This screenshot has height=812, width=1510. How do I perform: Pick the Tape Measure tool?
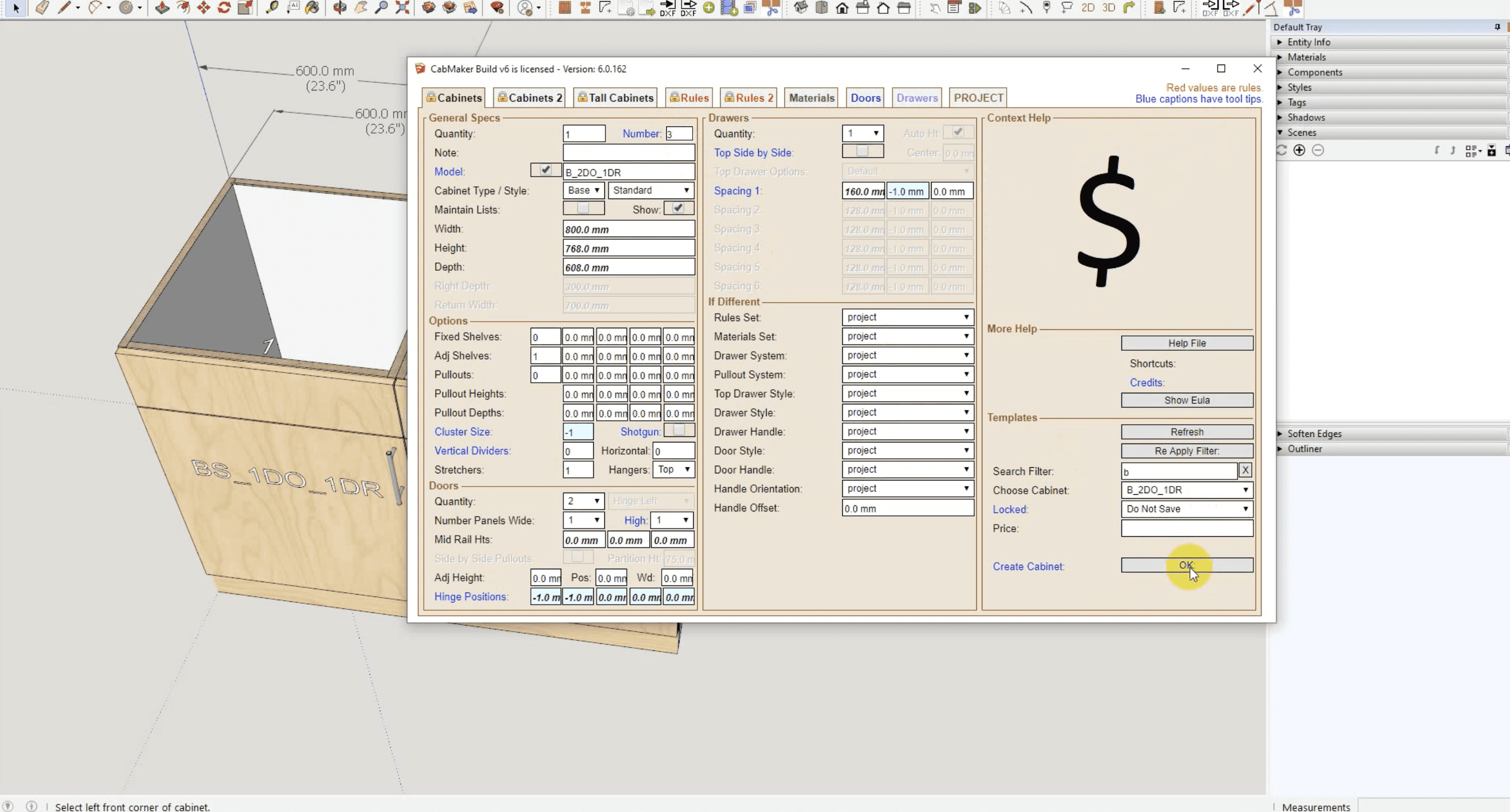[x=272, y=8]
